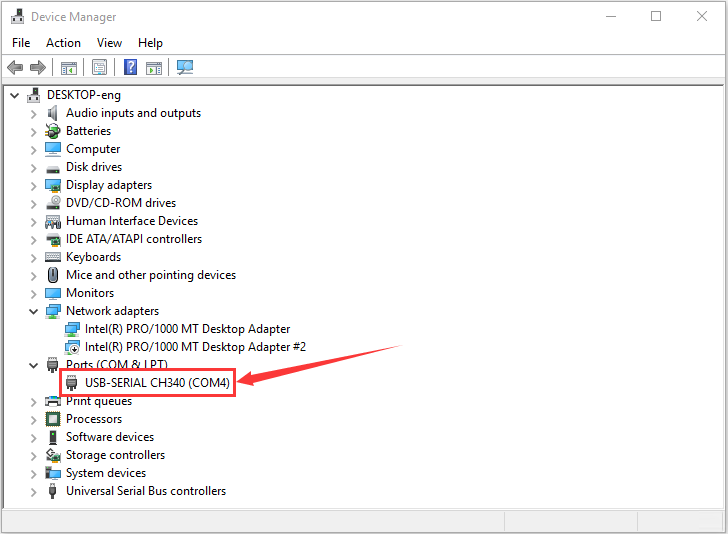Screen dimensions: 728x534
Task: Expand the Mice and other pointing devices arrow
Action: click(33, 276)
